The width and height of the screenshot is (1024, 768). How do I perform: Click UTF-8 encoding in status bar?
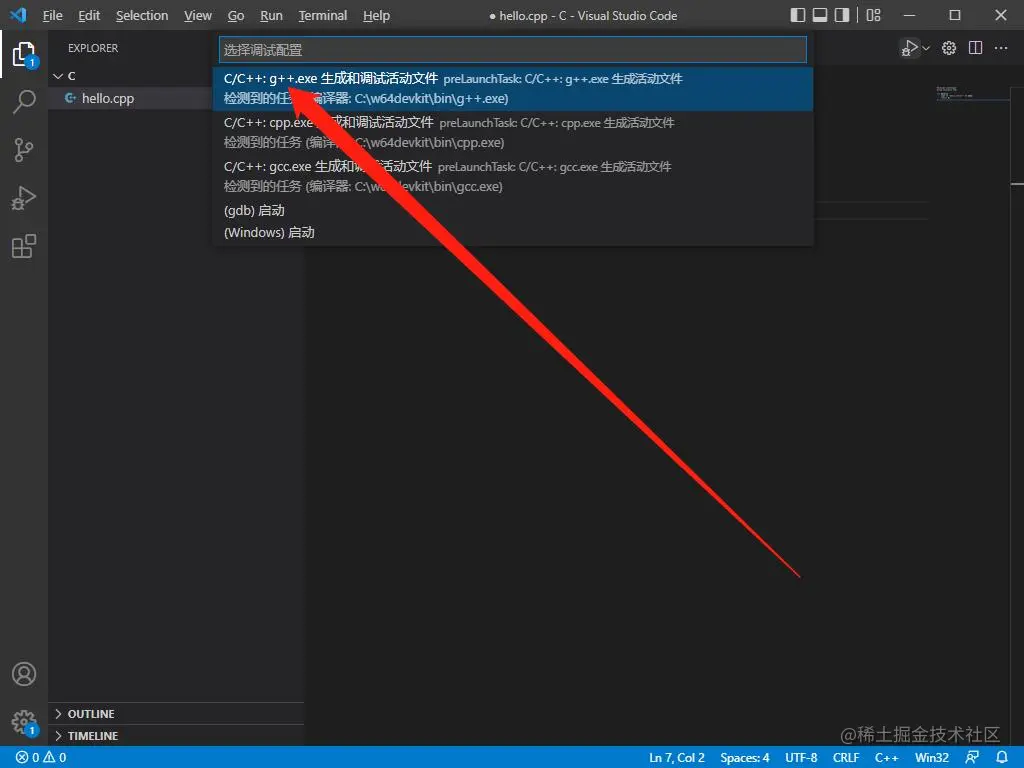click(800, 757)
